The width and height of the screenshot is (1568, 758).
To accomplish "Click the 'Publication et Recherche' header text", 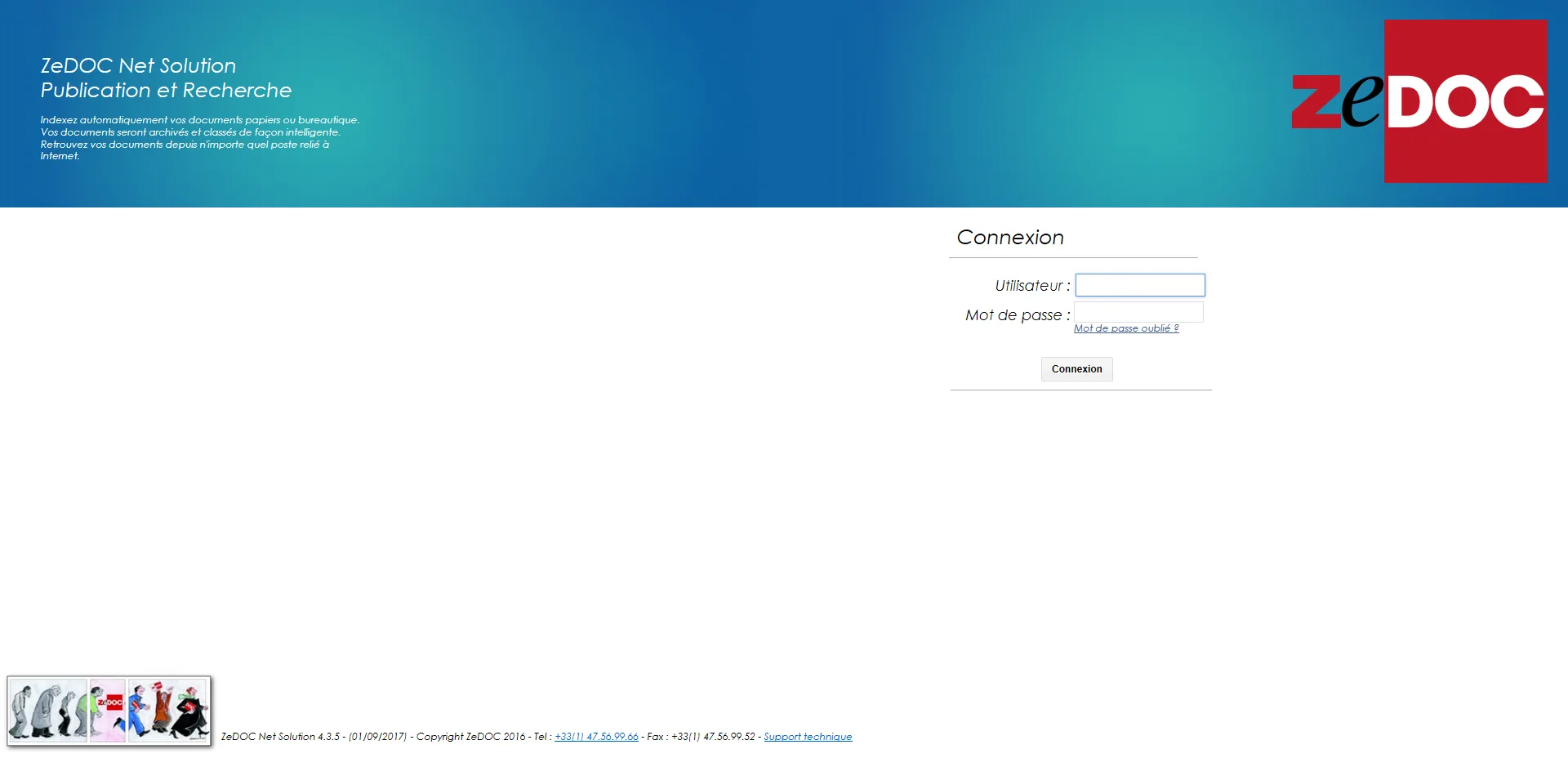I will pos(166,90).
